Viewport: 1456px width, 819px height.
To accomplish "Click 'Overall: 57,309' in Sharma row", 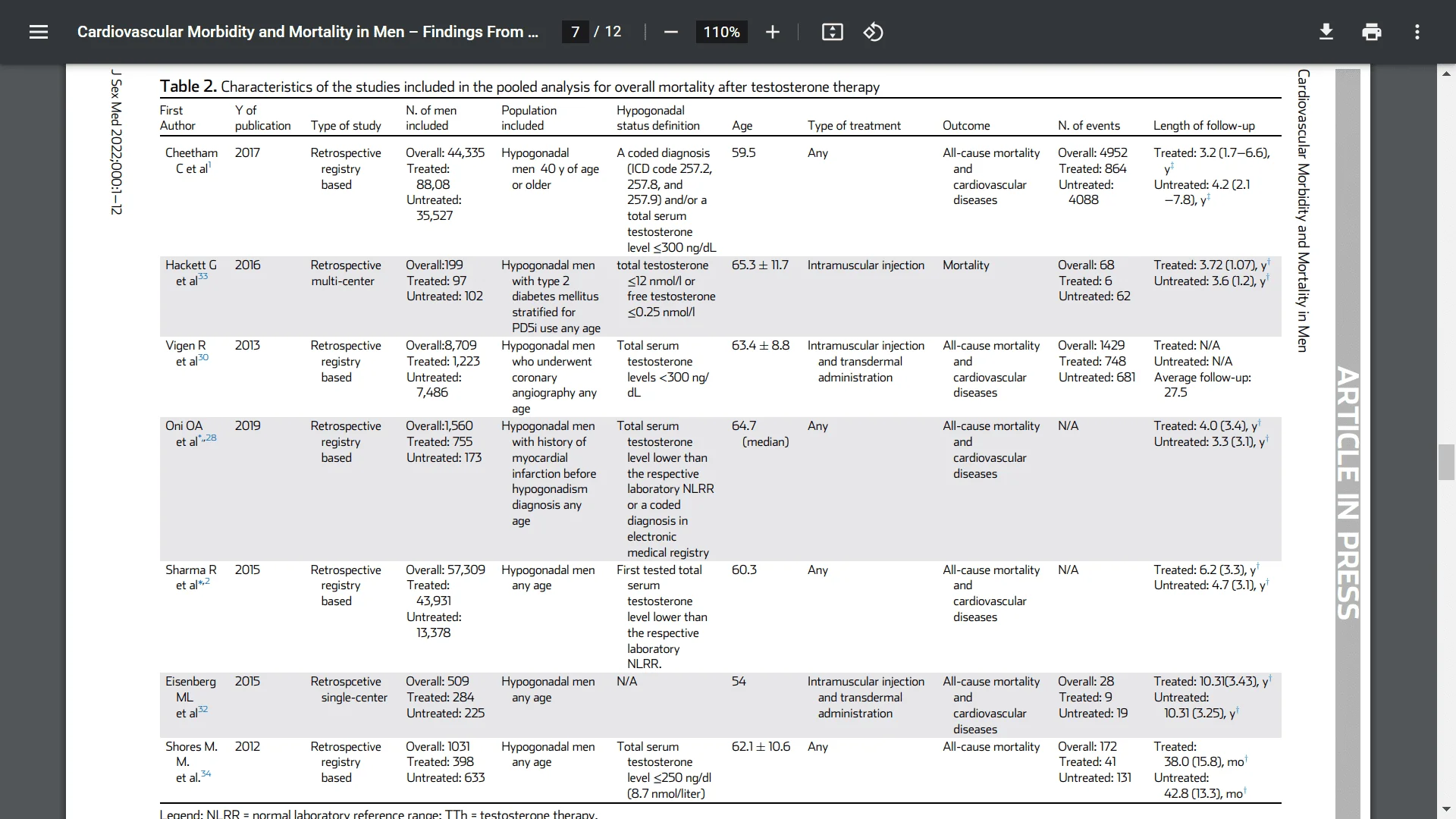I will click(x=445, y=570).
